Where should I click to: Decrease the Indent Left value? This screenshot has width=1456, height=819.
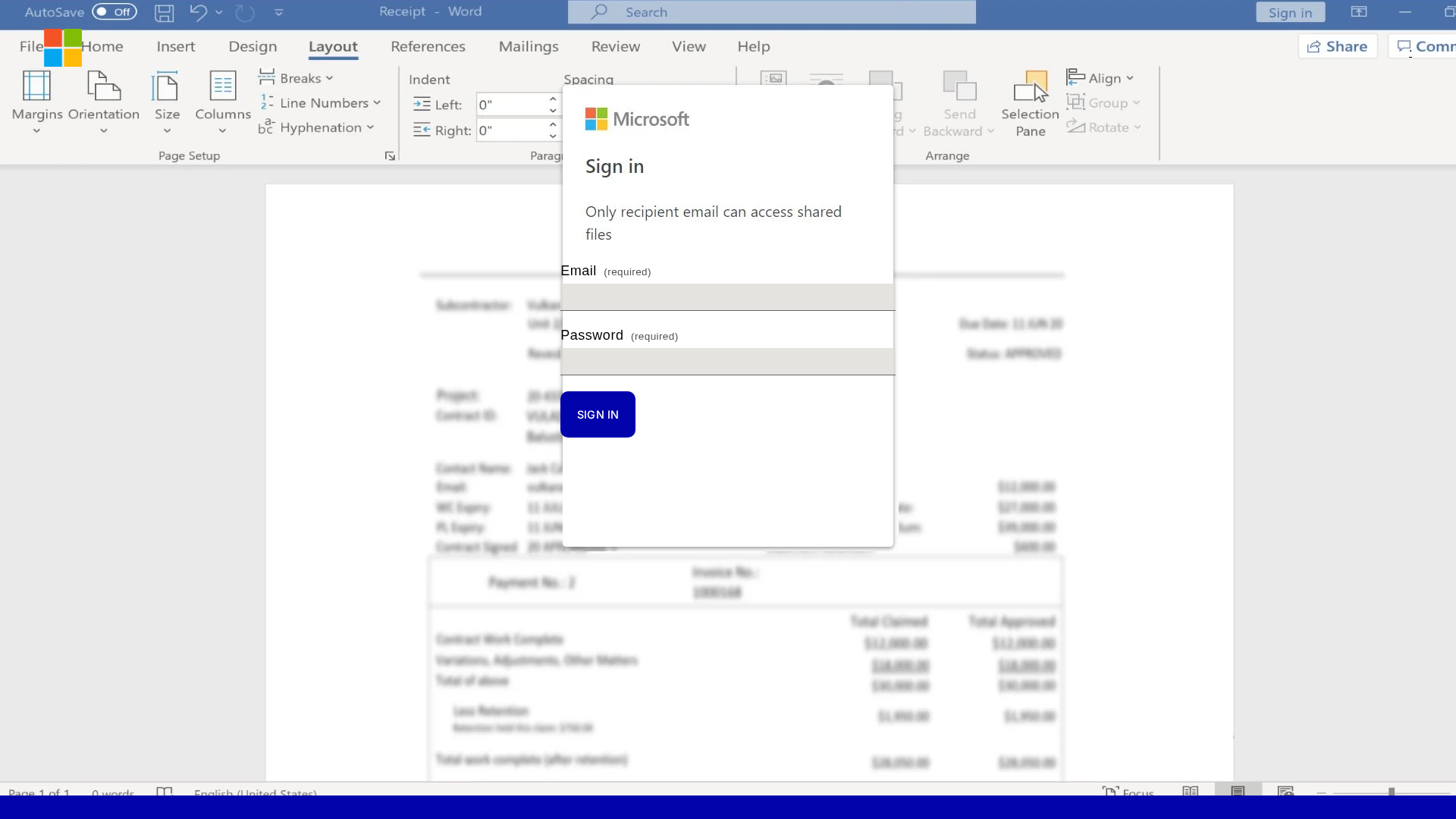pos(553,111)
